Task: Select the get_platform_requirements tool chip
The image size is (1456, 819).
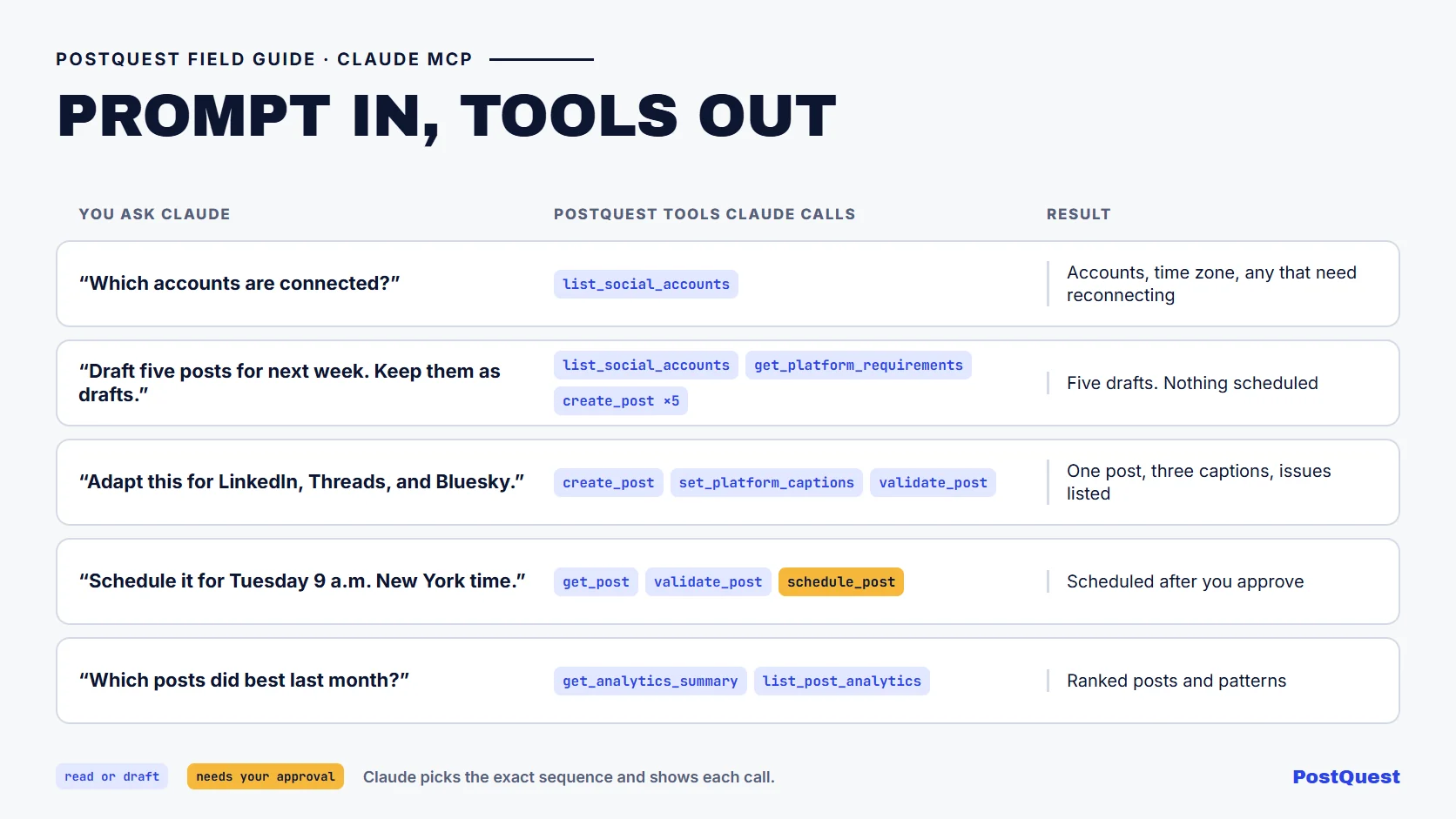Action: click(x=858, y=365)
